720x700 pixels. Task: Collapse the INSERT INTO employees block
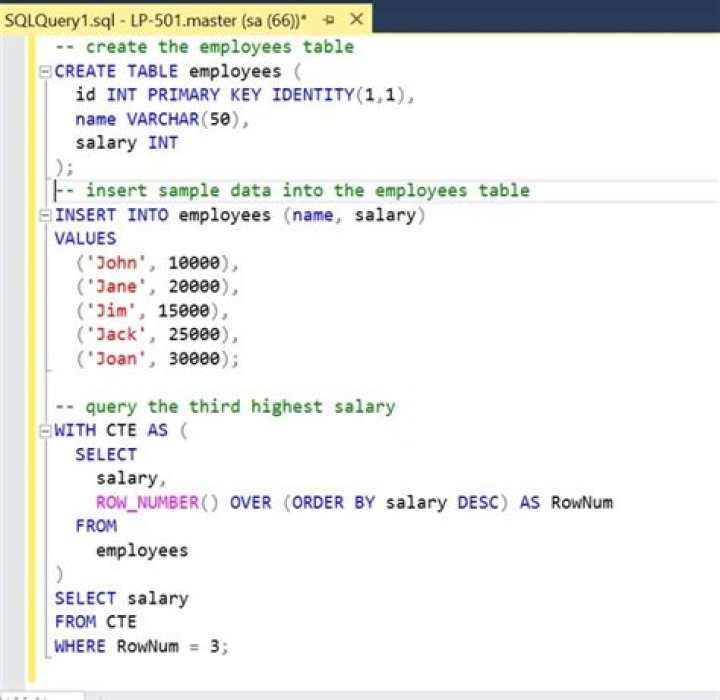point(45,215)
